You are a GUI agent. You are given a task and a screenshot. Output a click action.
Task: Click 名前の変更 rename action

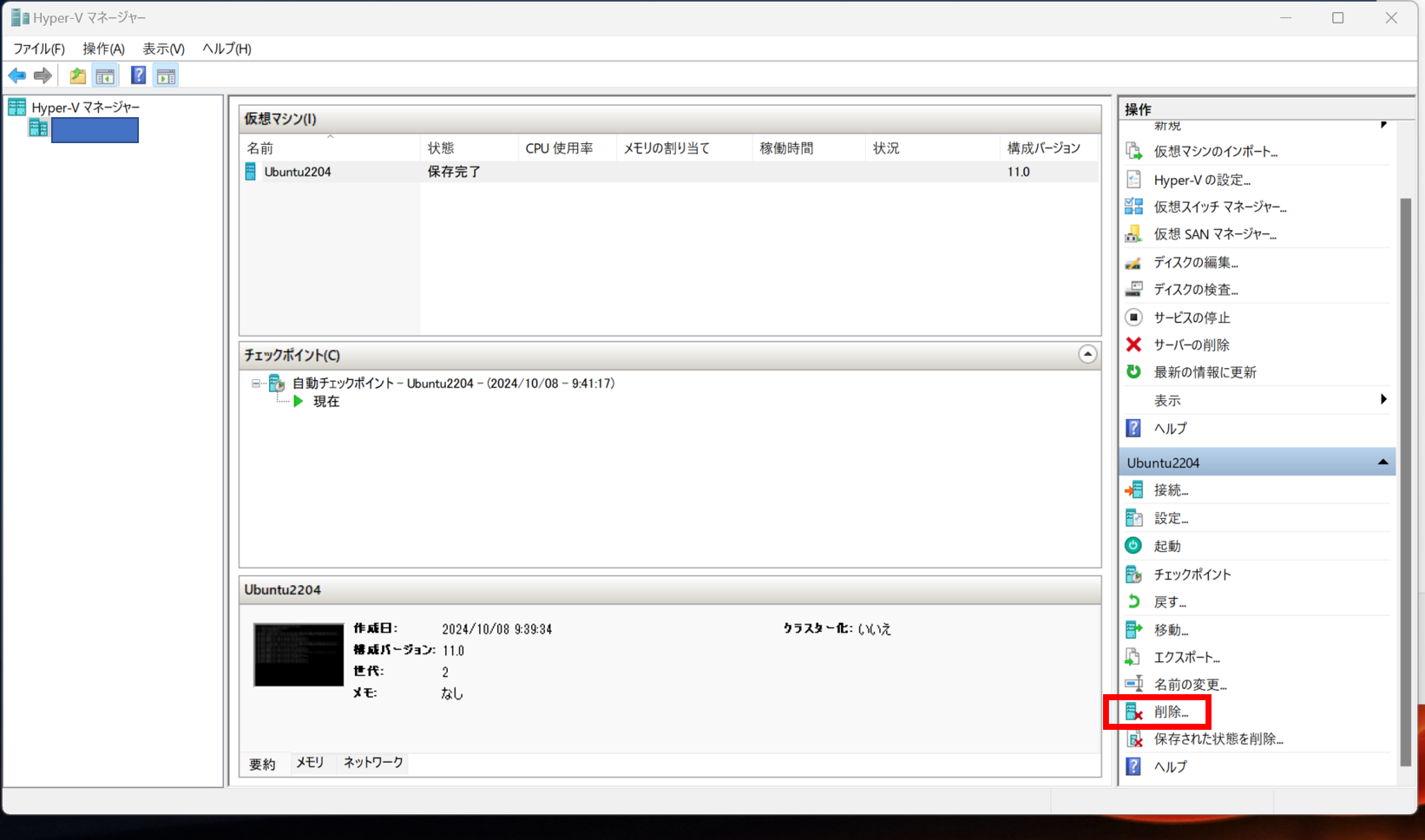click(x=1190, y=685)
